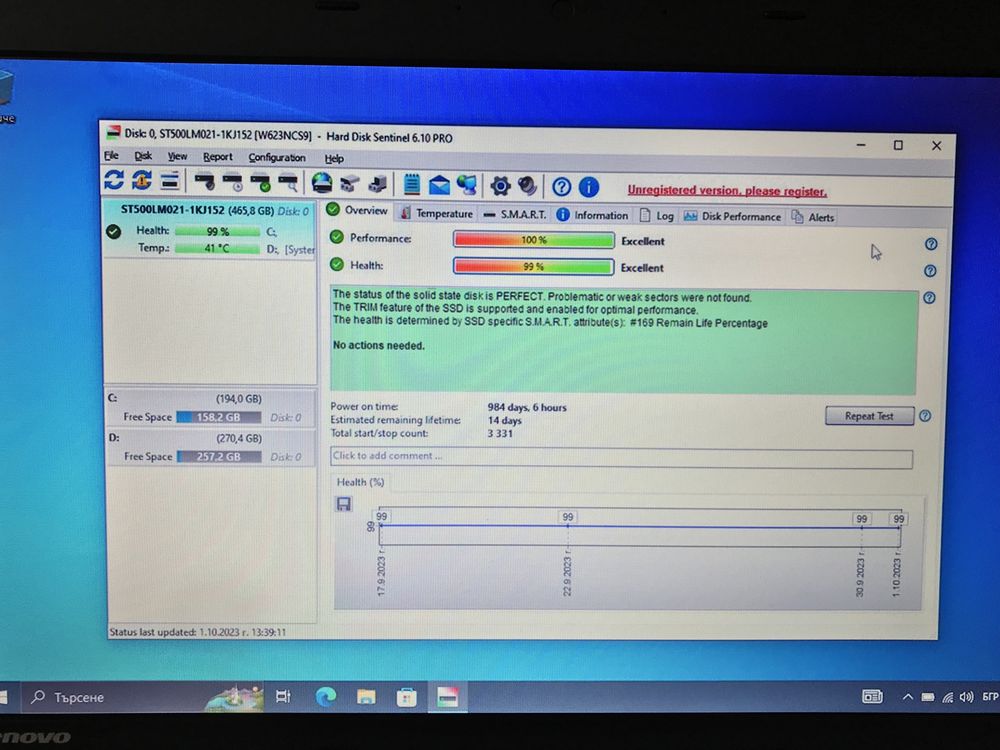Click the blue Refresh SMART toolbar icon
Screen dimensions: 1000x750
(114, 180)
